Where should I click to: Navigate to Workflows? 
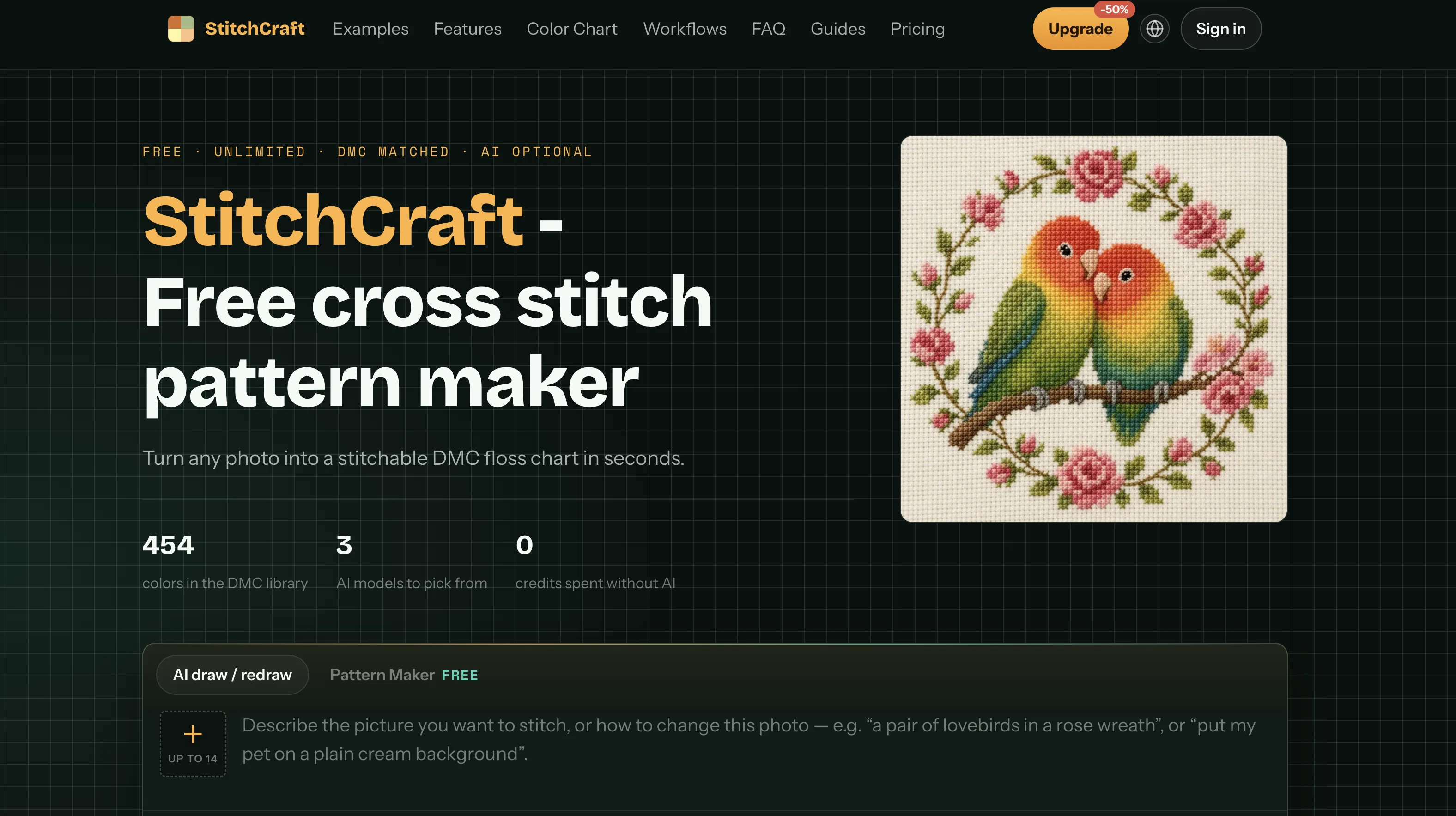click(x=685, y=29)
